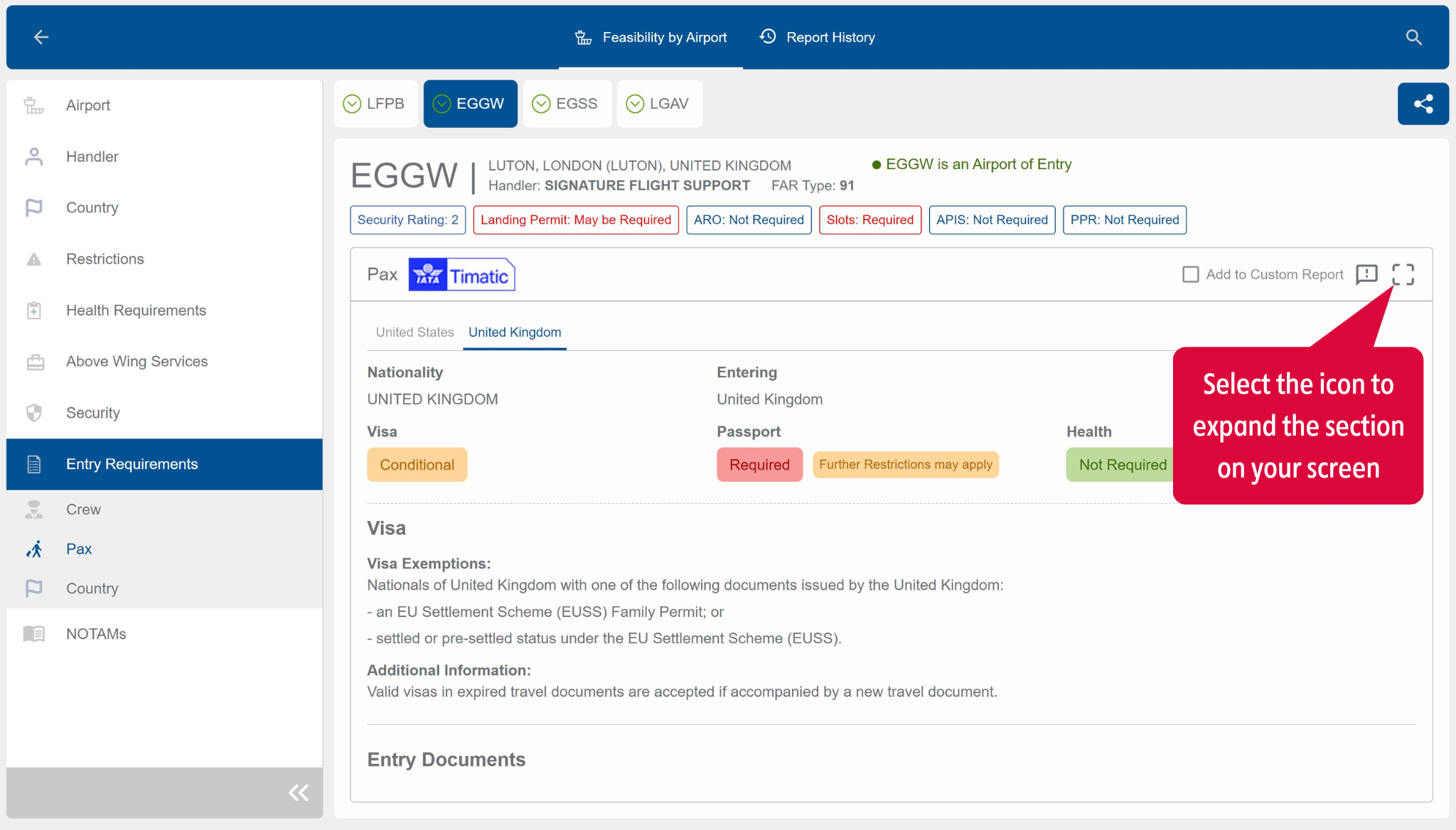Click ARO: Not Required badge

(x=749, y=220)
